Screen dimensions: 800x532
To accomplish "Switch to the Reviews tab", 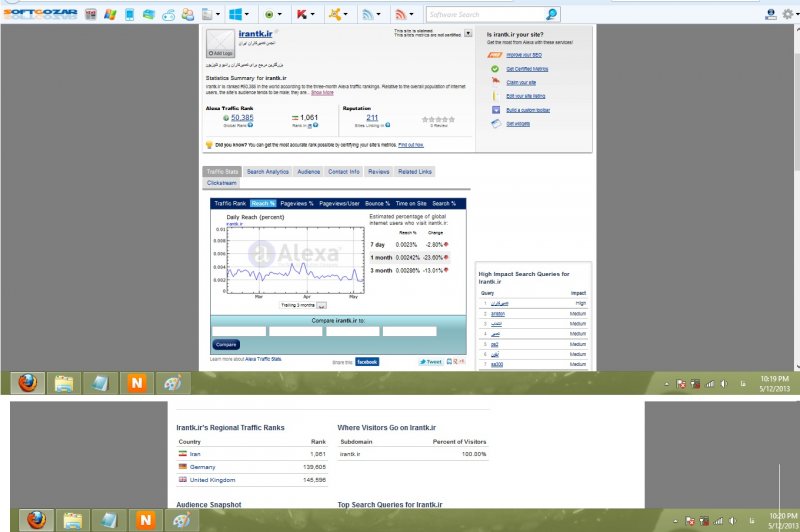I will tap(379, 172).
